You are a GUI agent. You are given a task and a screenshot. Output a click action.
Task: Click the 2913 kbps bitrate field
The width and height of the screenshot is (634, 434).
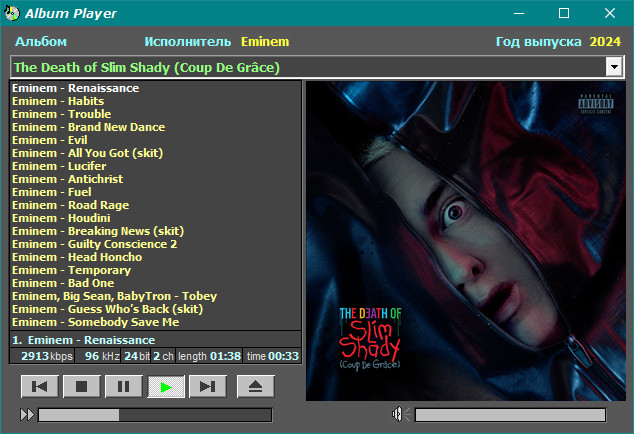pyautogui.click(x=42, y=356)
